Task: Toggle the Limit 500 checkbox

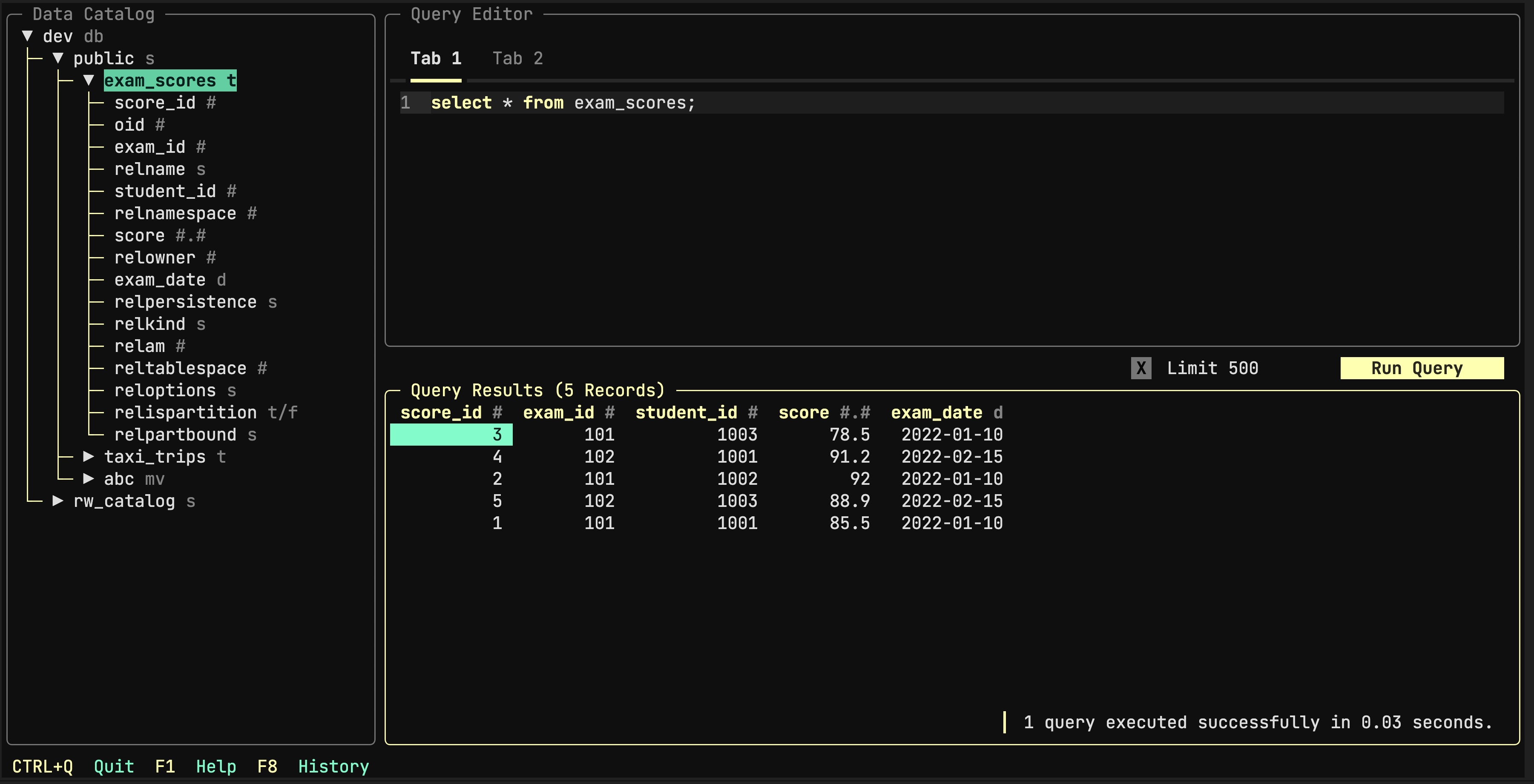Action: (x=1140, y=368)
